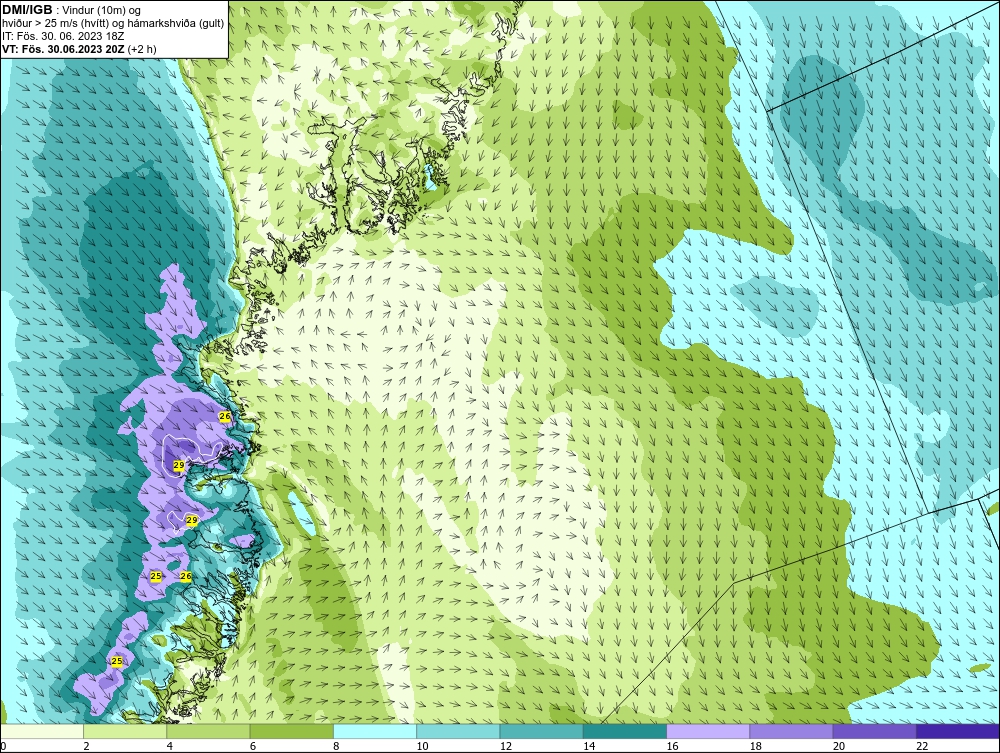Viewport: 1000px width, 753px height.
Task: Click the yellow '29' label in the smaller white contour
Action: 192,521
